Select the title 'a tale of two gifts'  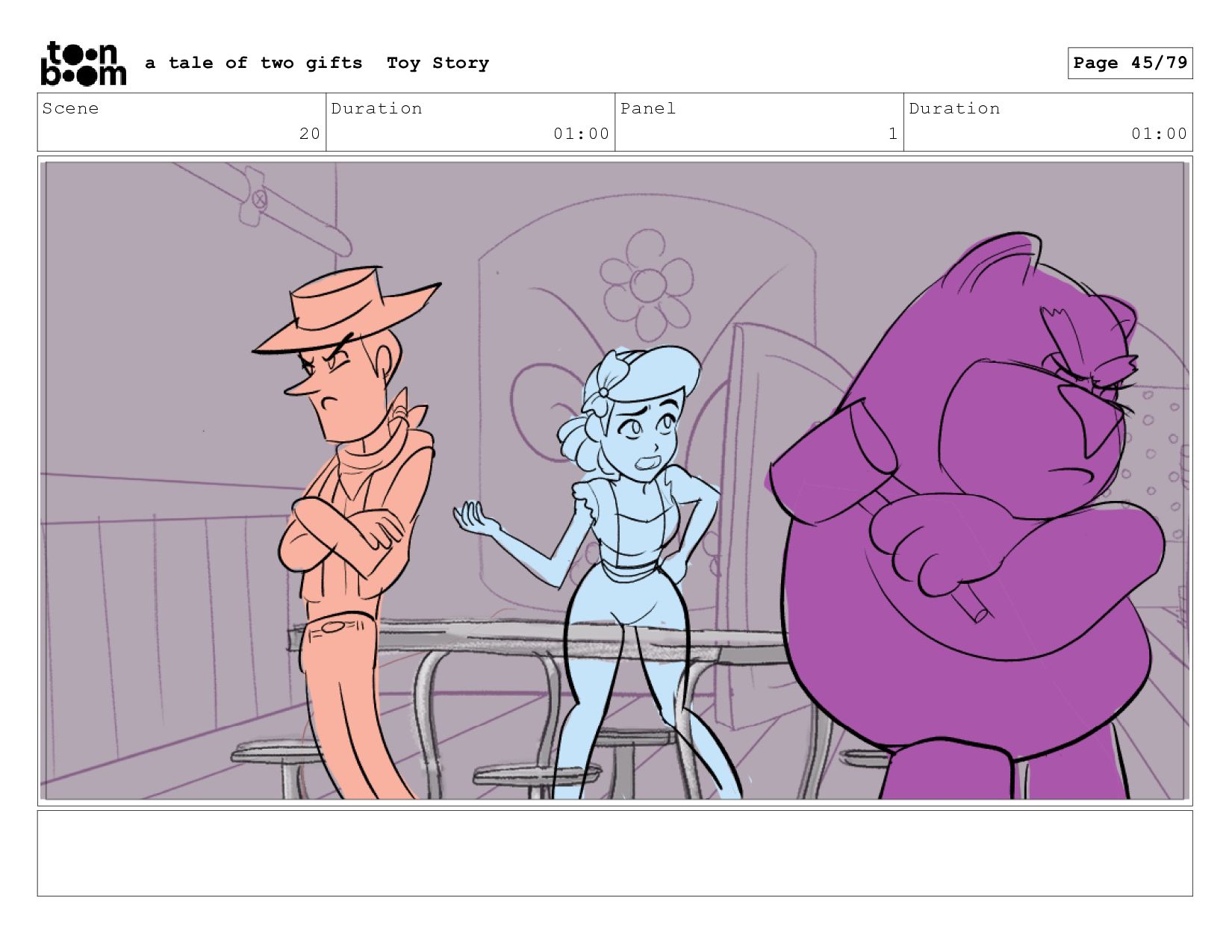pyautogui.click(x=254, y=63)
